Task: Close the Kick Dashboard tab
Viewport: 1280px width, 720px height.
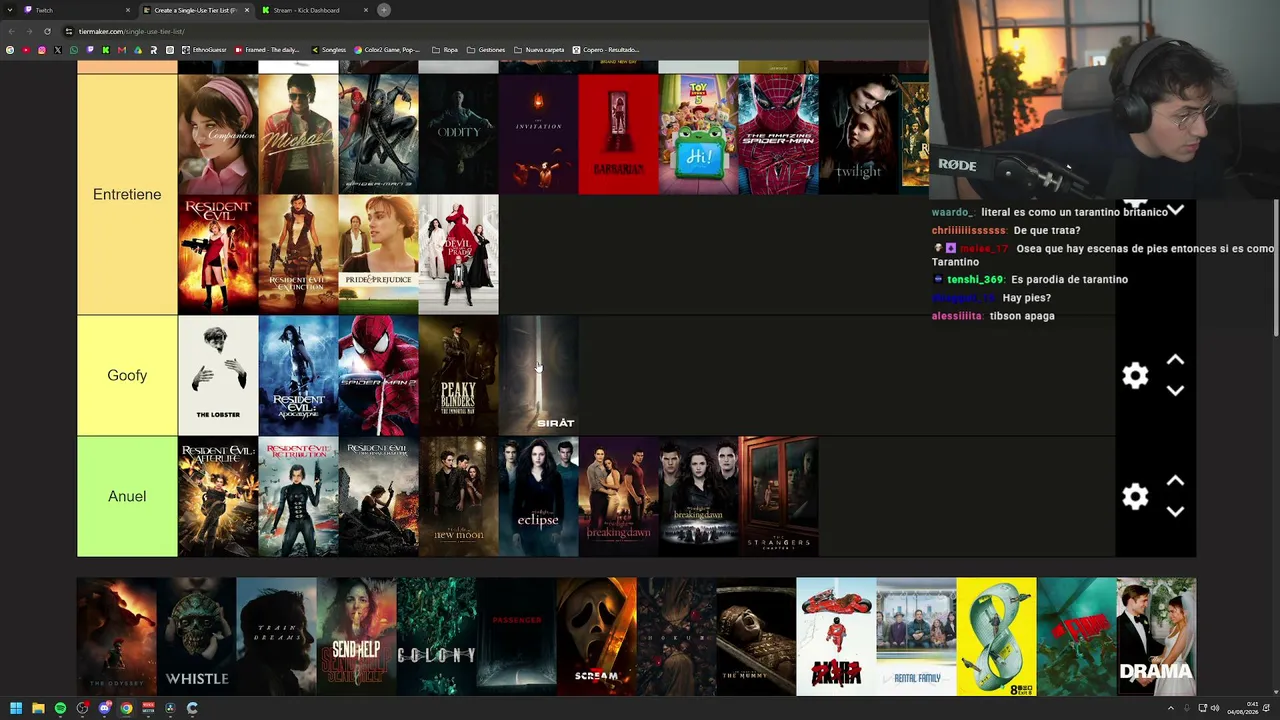Action: click(x=366, y=10)
